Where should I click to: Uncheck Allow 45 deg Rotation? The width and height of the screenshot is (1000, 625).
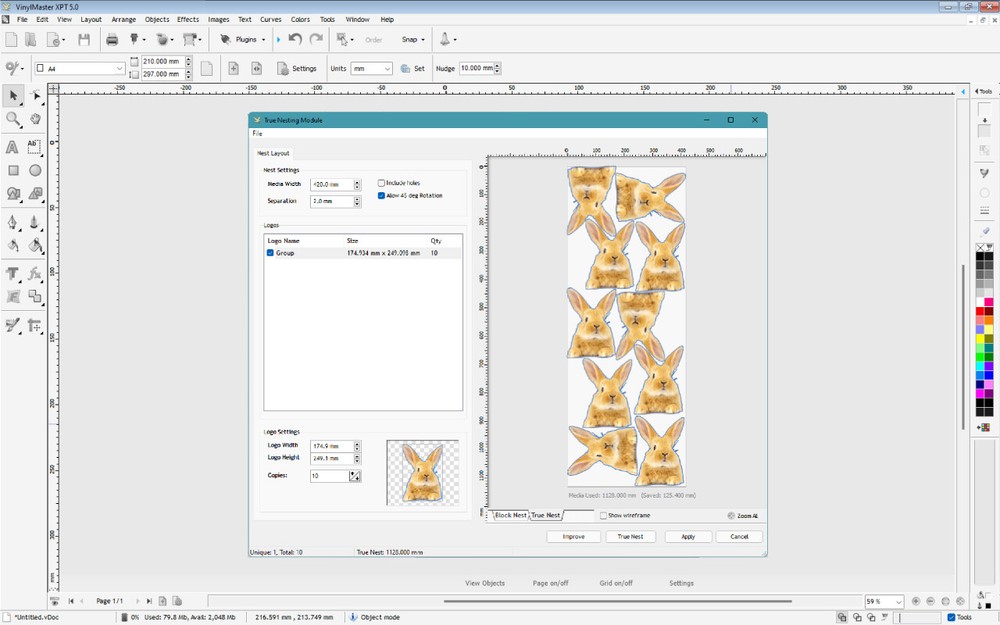383,197
